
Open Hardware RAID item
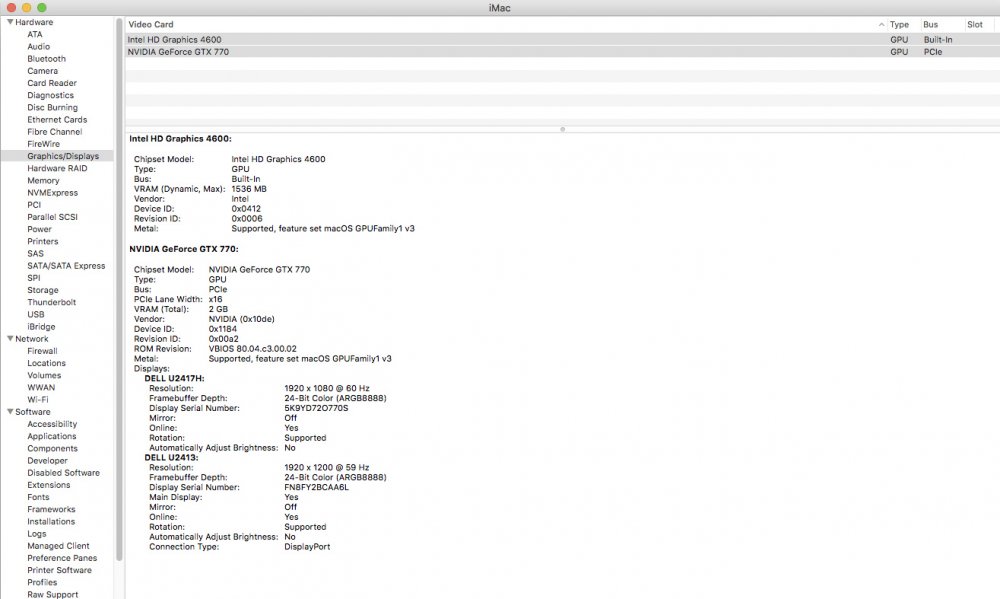[x=57, y=168]
